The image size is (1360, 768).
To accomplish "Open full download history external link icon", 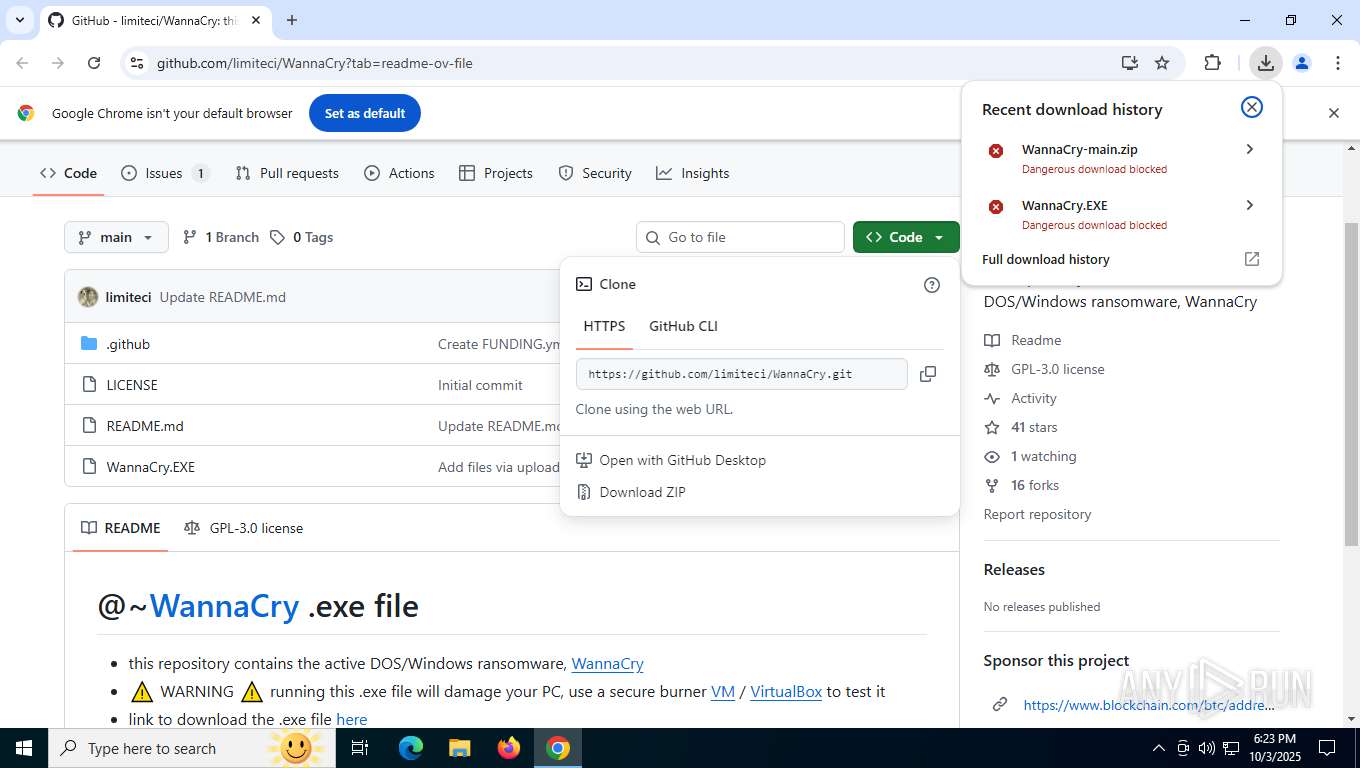I will [1251, 259].
